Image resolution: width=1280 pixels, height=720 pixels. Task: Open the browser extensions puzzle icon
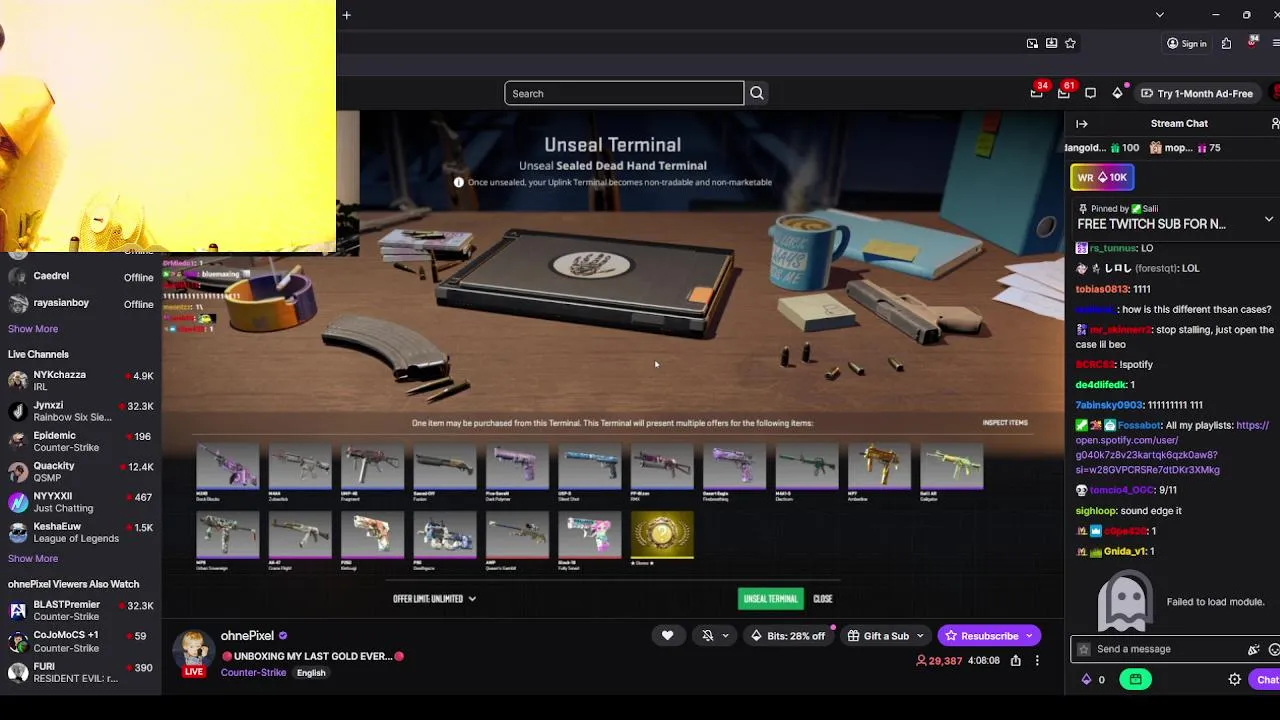1226,43
